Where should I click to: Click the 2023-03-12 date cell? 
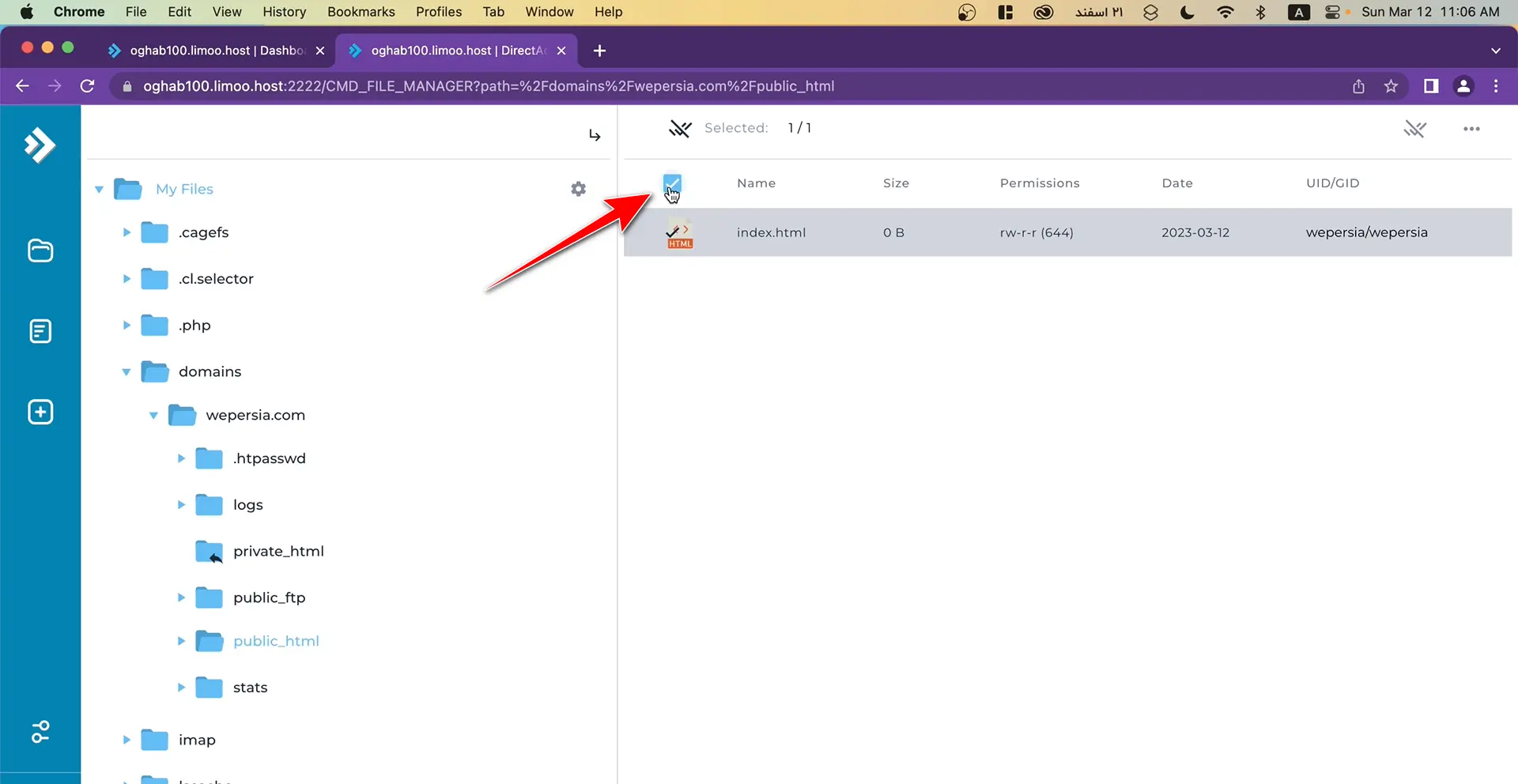point(1195,232)
